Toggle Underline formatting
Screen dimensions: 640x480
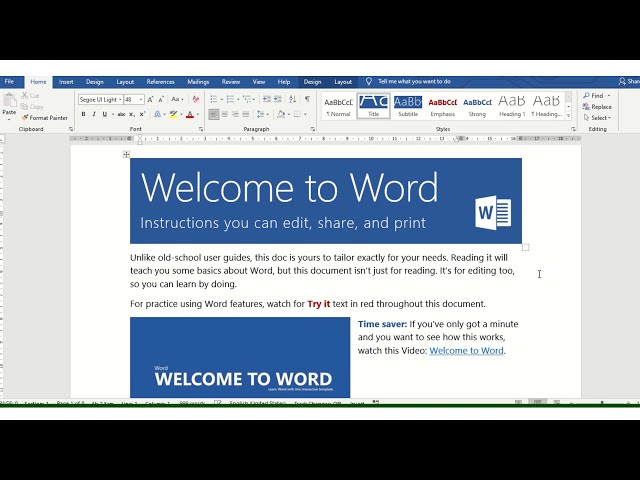point(104,115)
